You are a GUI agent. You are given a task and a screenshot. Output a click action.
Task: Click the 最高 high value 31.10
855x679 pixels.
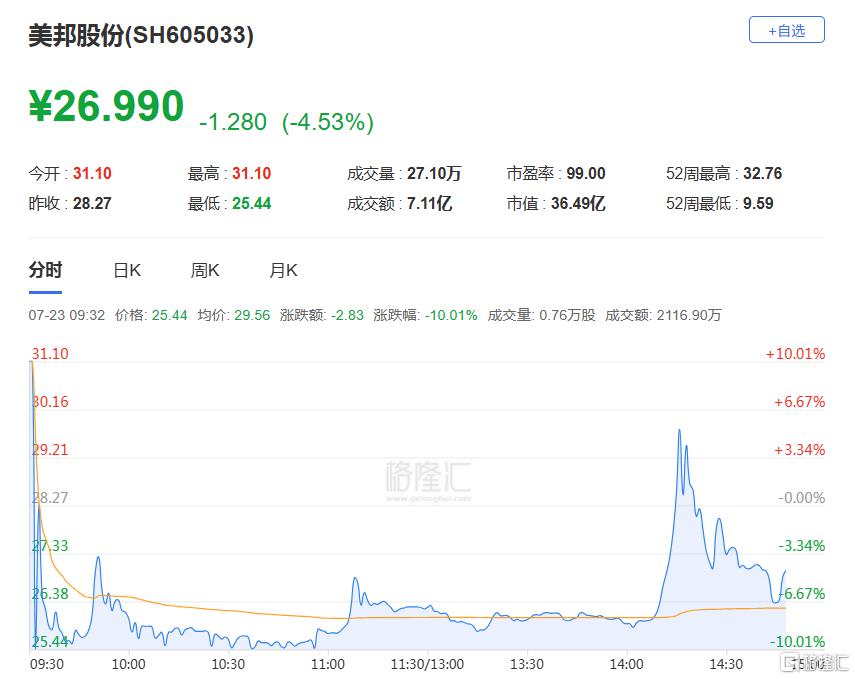click(251, 173)
